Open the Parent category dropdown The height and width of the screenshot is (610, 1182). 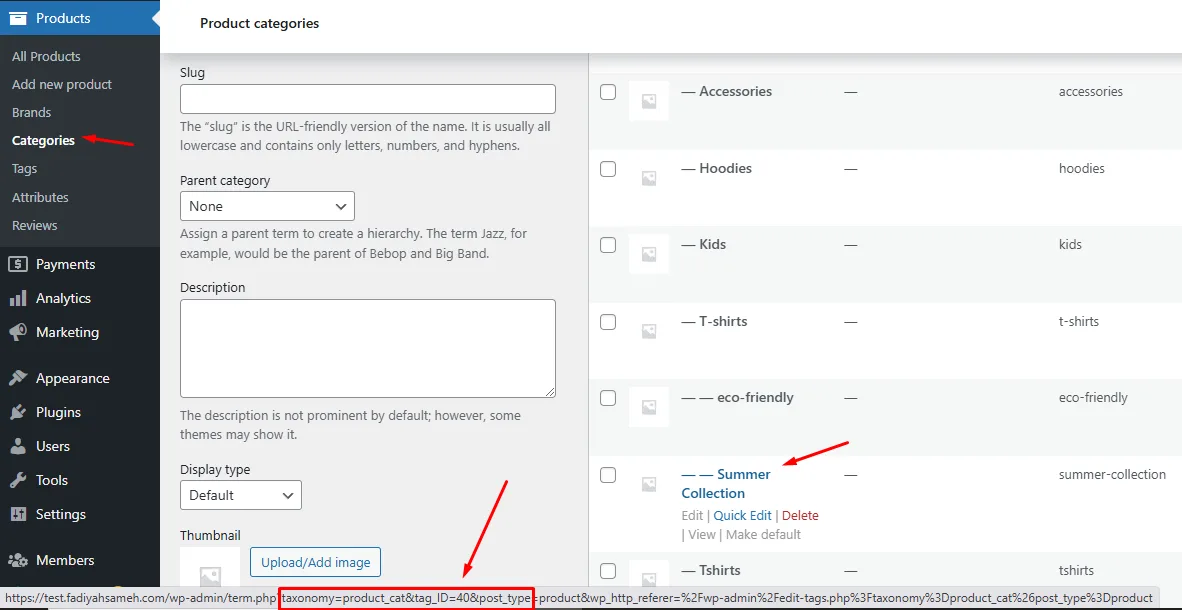[x=268, y=206]
